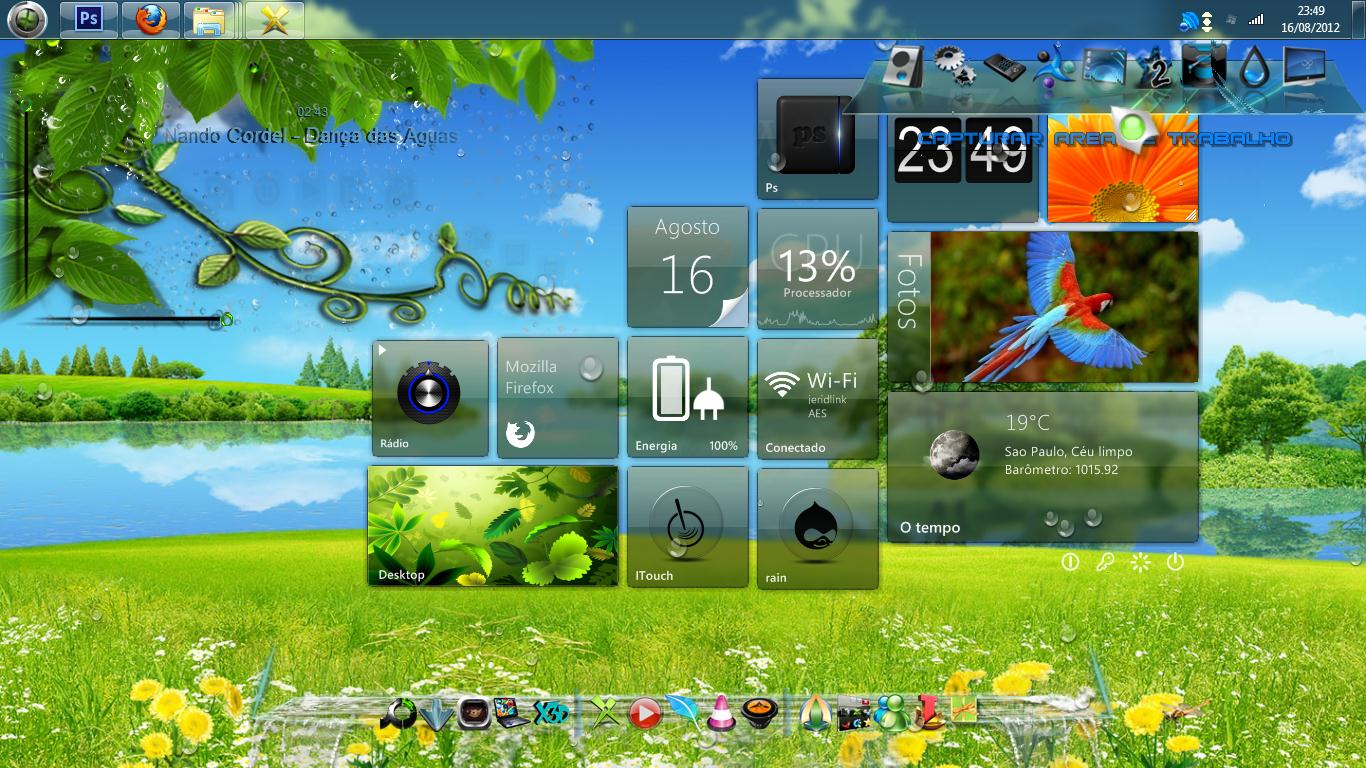Screen dimensions: 1366x768
Task: Open the red J Java dock icon
Action: coord(928,711)
